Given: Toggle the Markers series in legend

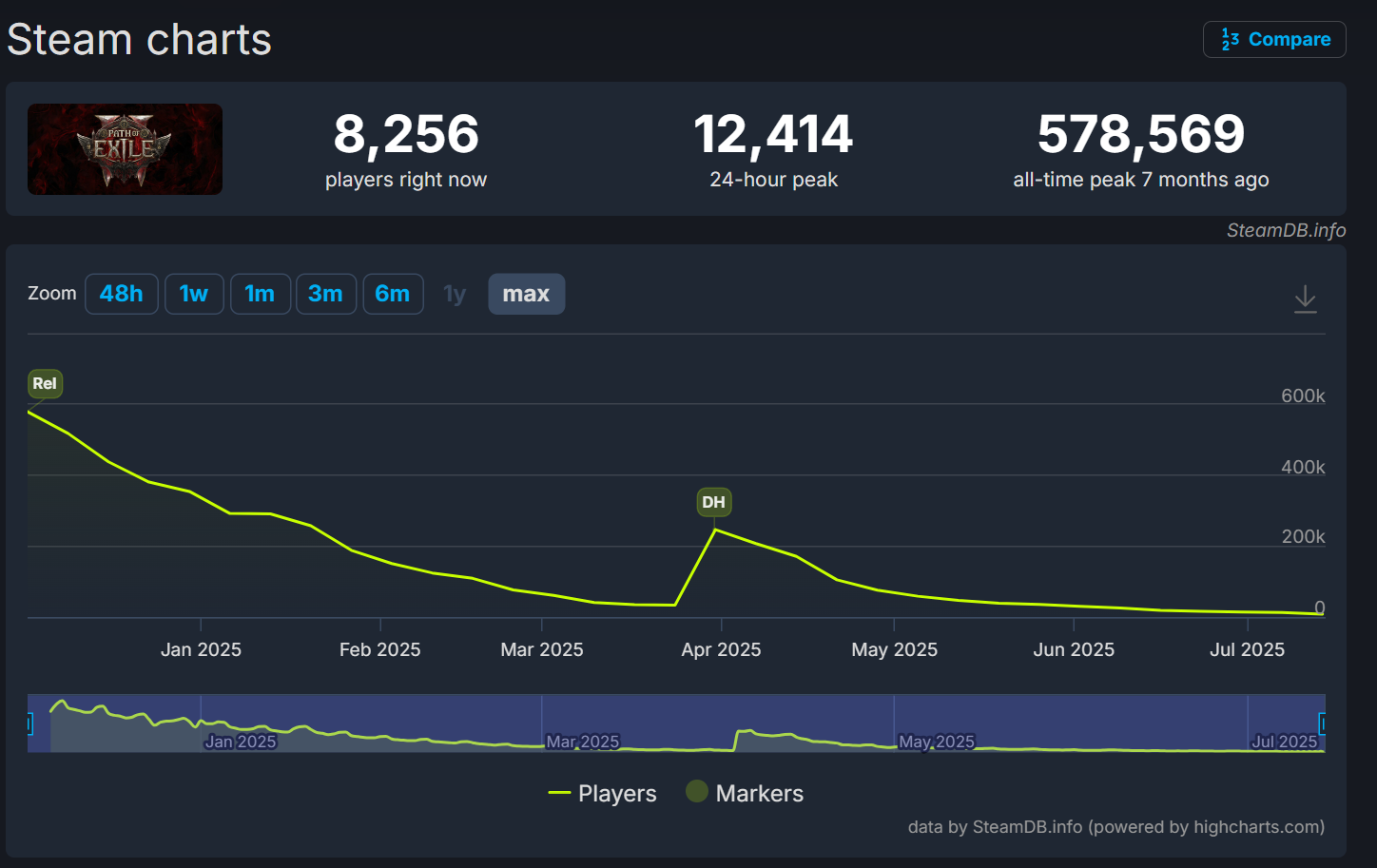Looking at the screenshot, I should pos(745,793).
